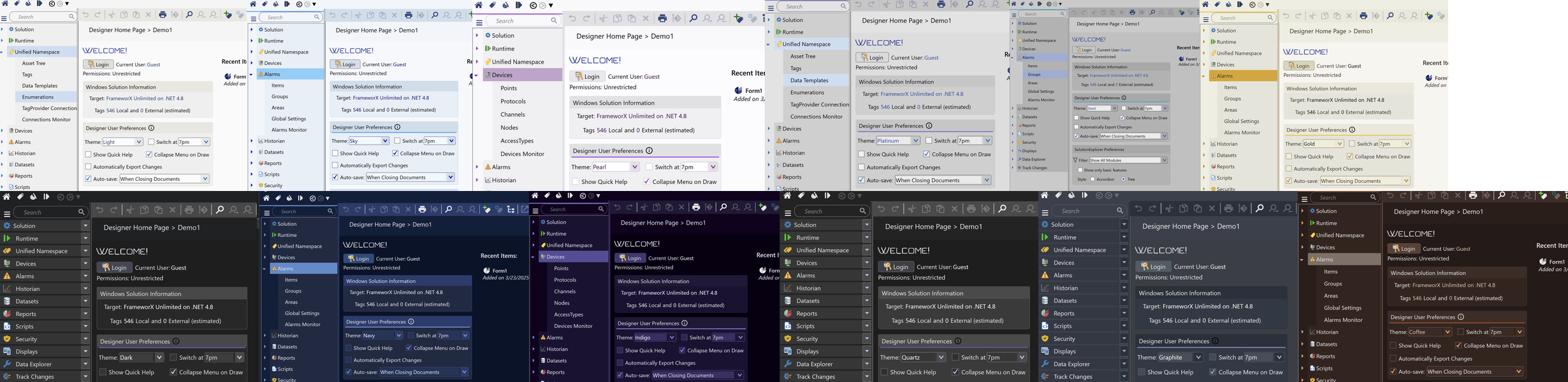Select Enumerations under Unified Namespace in Light panel
This screenshot has height=382, width=1568.
38,97
